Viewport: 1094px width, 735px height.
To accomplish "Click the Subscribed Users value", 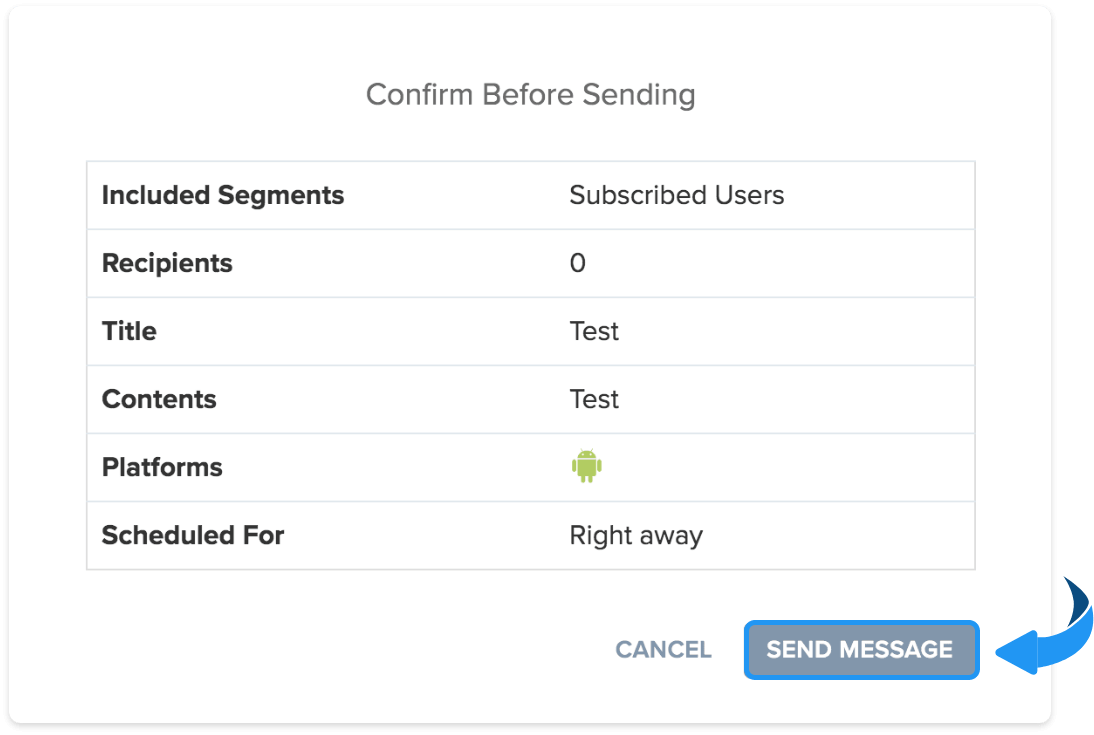I will 677,195.
